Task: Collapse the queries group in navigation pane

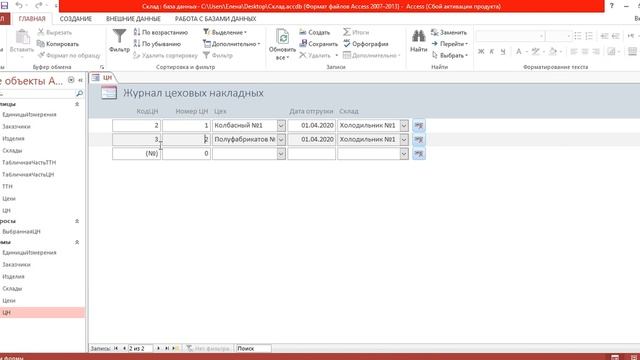Action: (x=77, y=221)
